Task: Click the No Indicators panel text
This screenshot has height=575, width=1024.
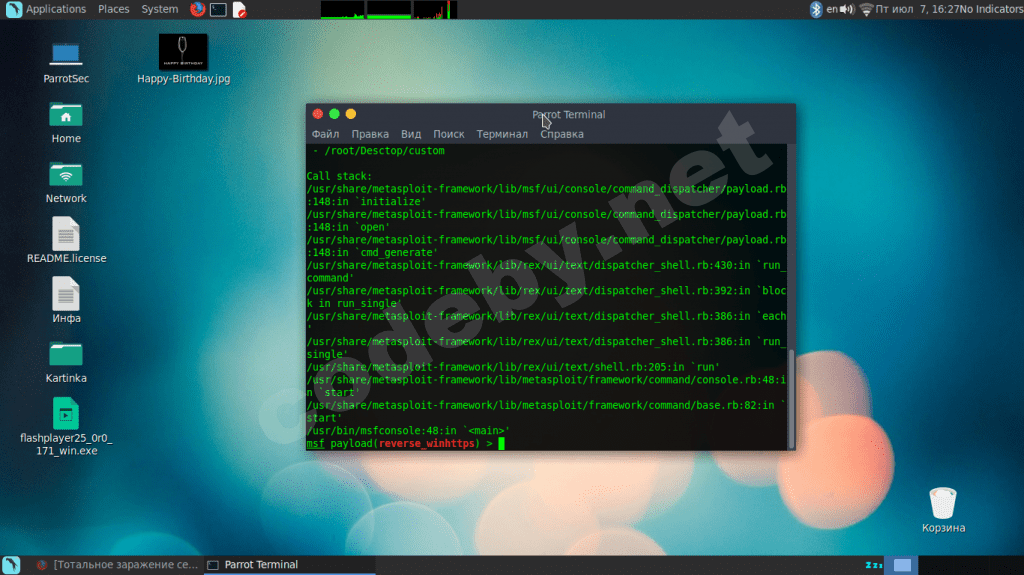Action: pos(991,9)
